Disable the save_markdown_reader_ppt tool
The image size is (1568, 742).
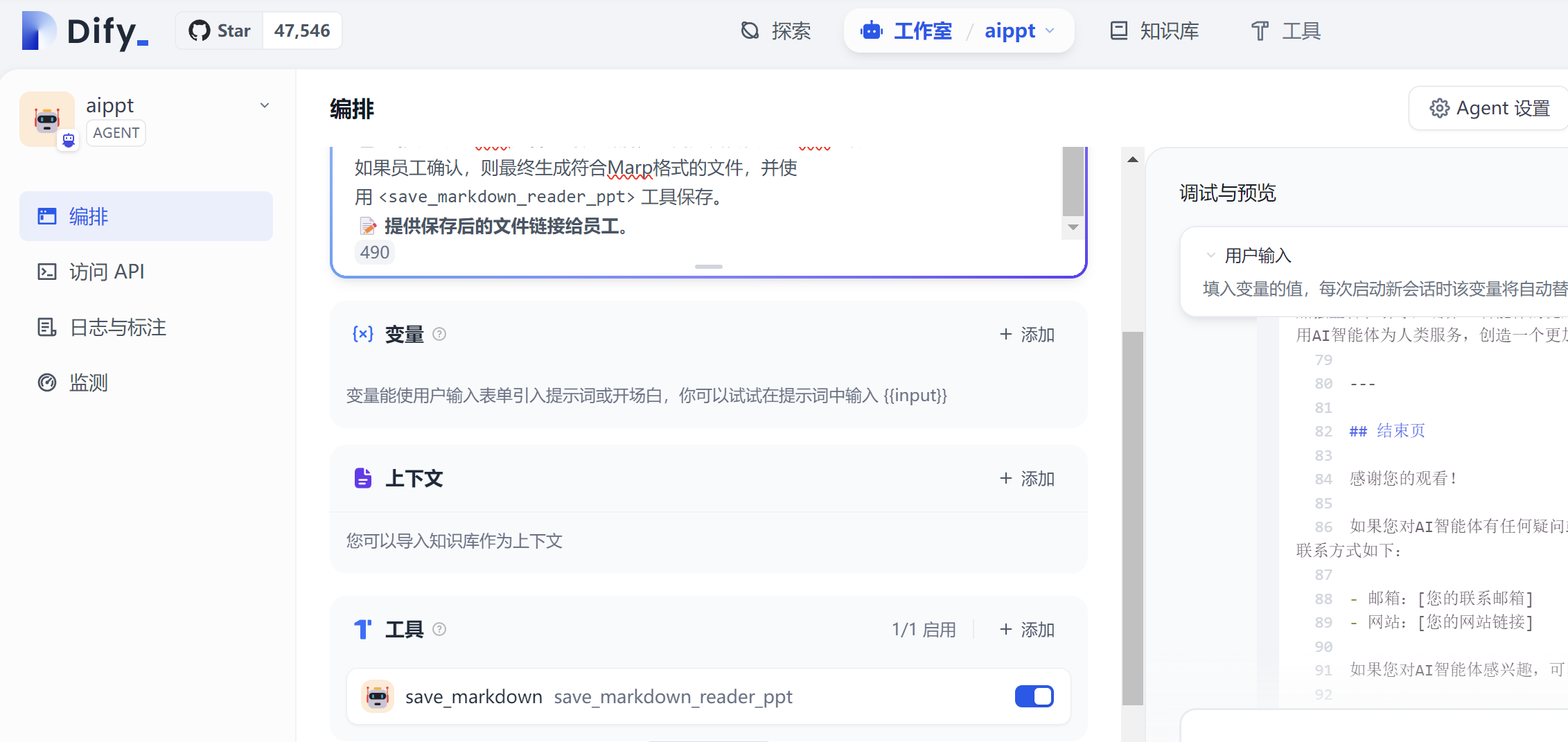1034,696
